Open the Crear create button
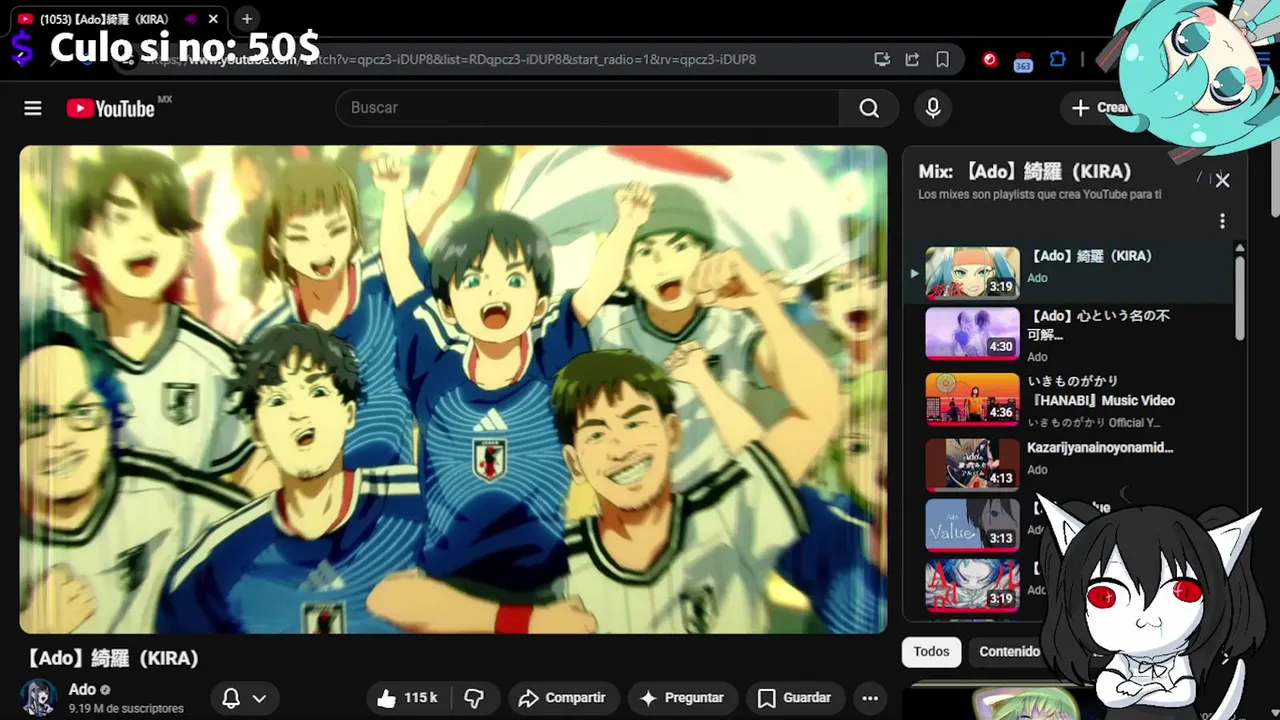The image size is (1280, 720). [x=1098, y=108]
